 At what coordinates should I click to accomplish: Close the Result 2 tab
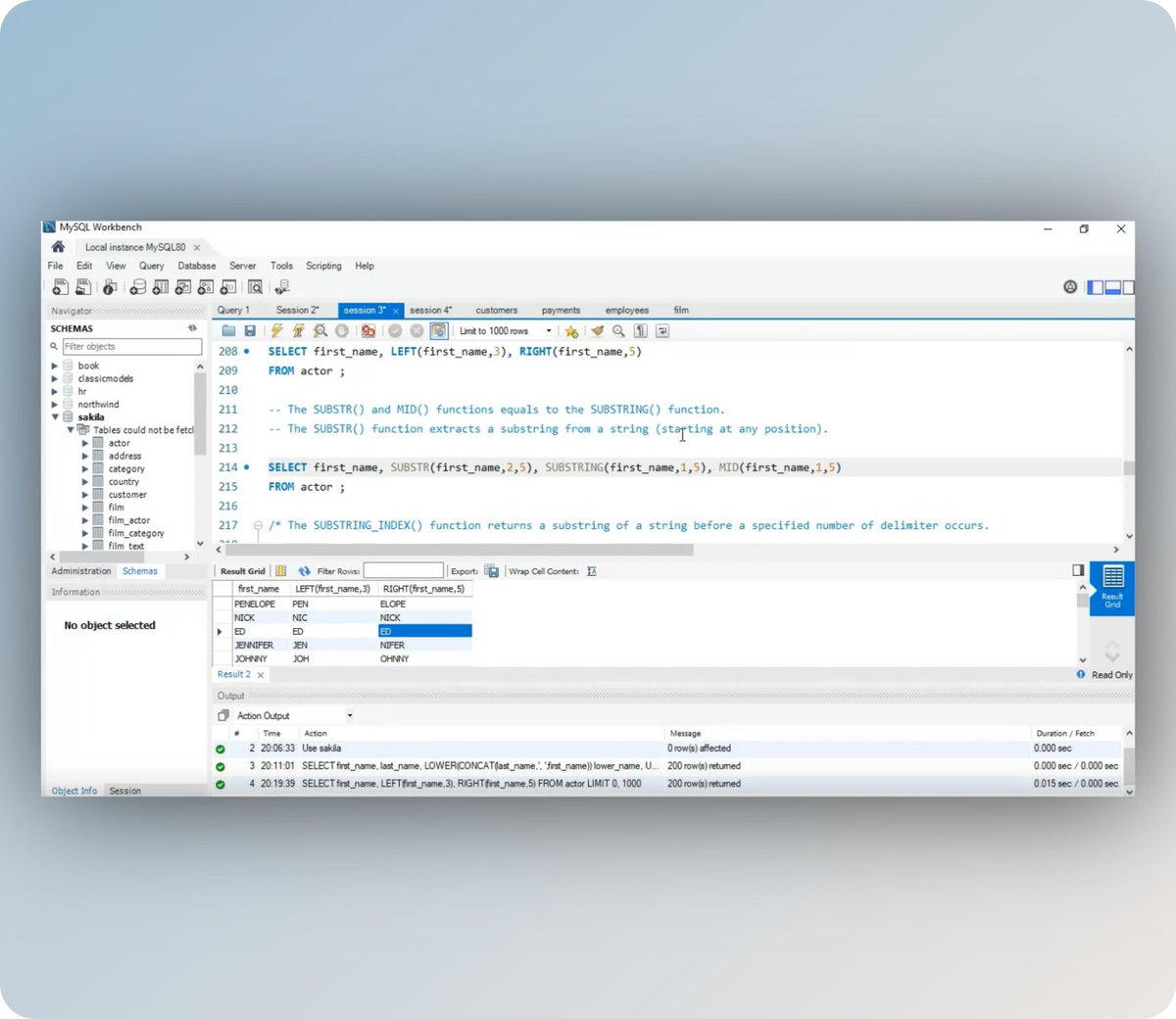pos(260,675)
